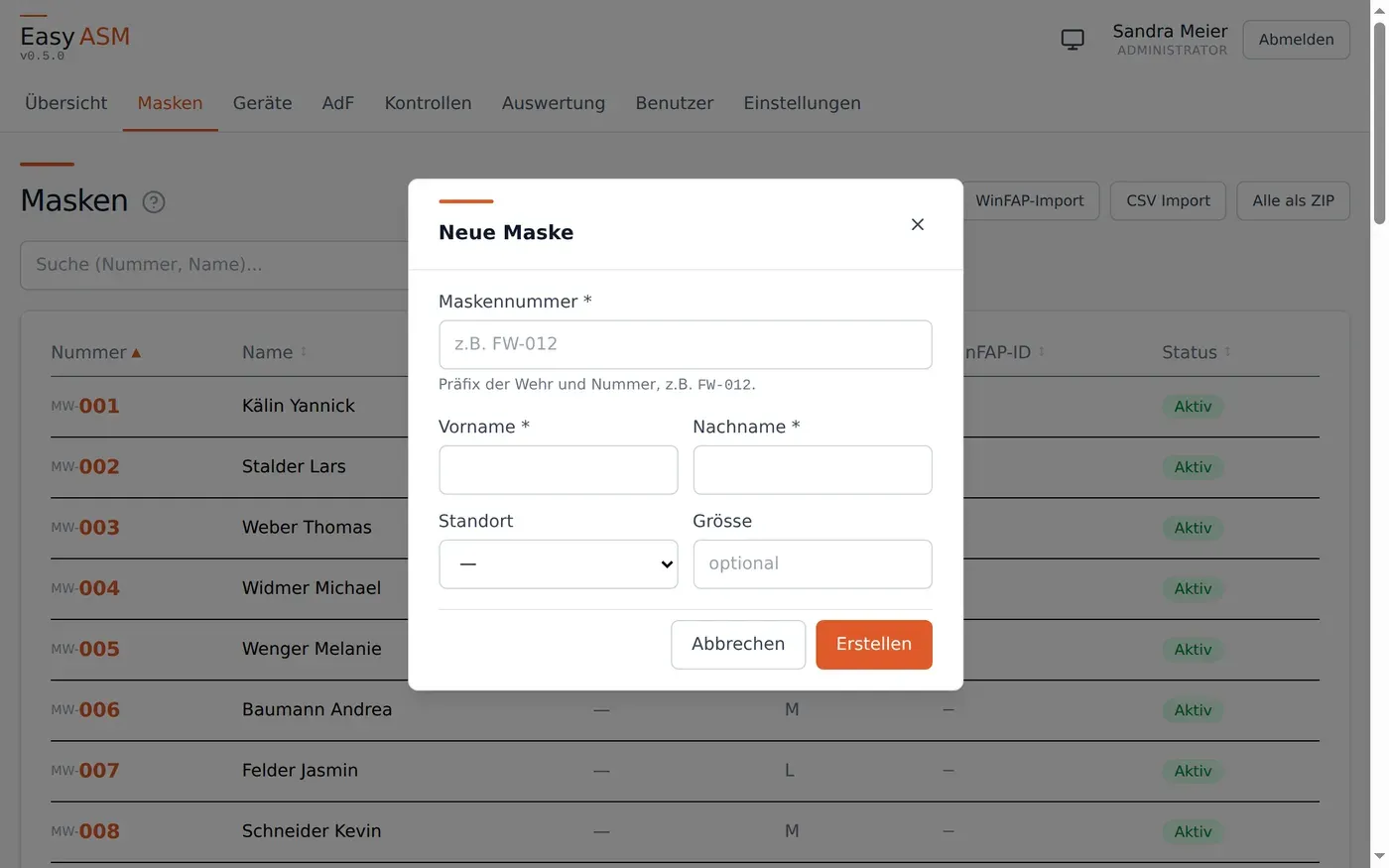
Task: Open mask MW-004 entry
Action: pyautogui.click(x=85, y=588)
